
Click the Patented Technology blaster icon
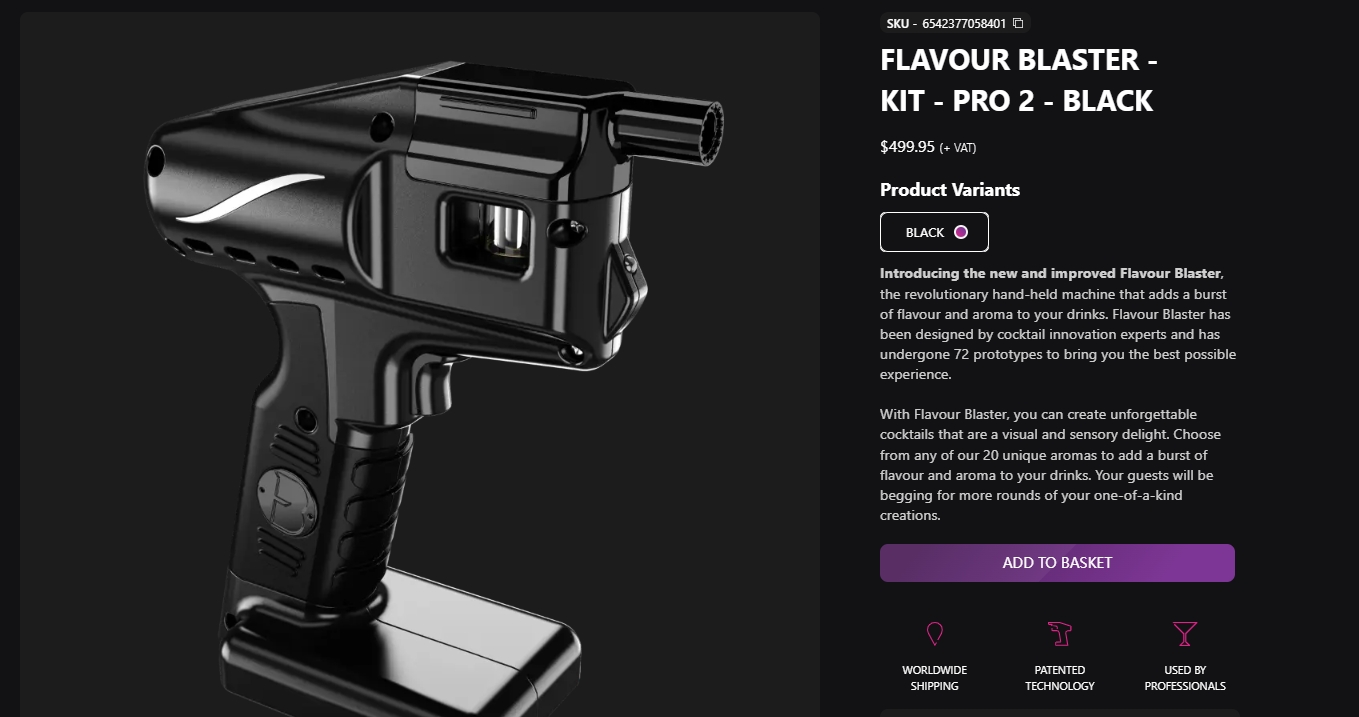(1059, 634)
